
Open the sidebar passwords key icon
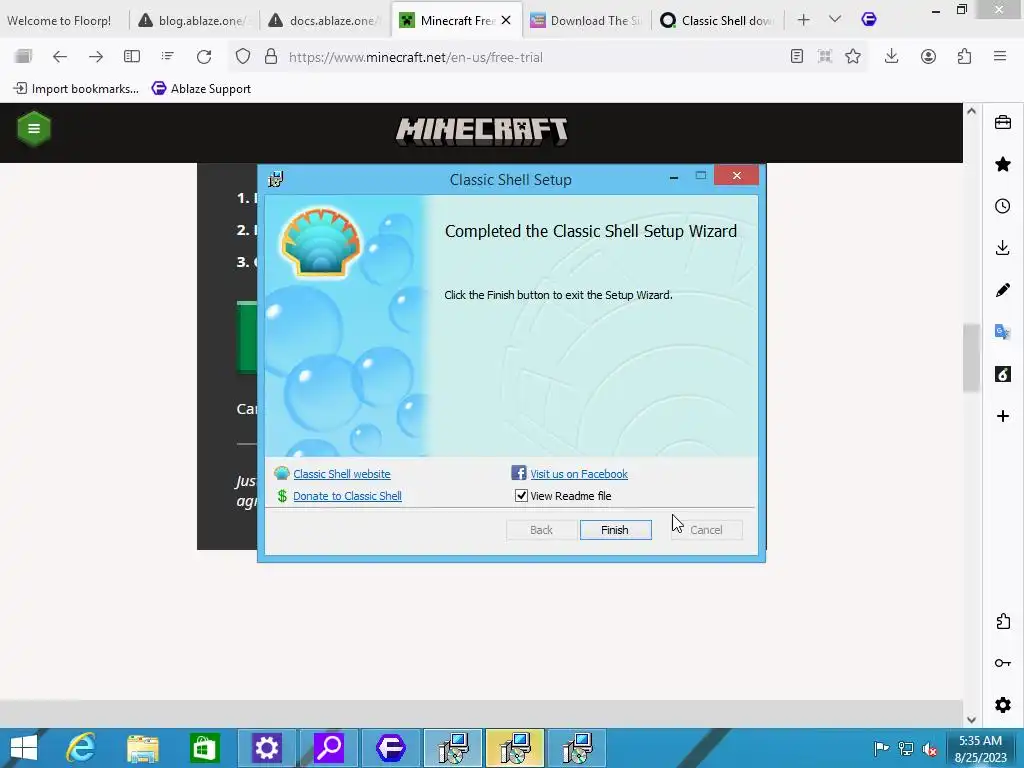click(1003, 663)
